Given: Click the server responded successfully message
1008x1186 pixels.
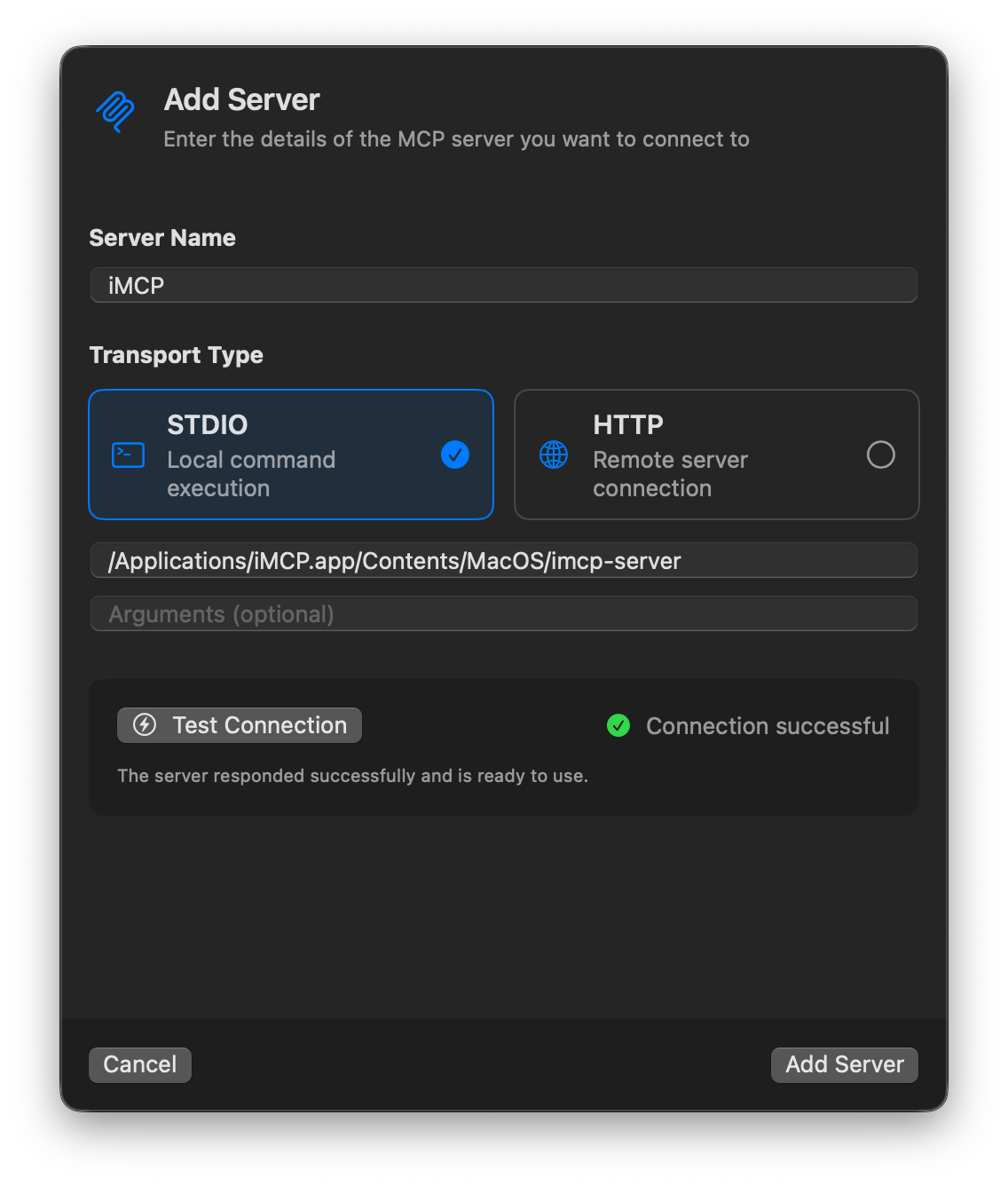Looking at the screenshot, I should point(353,775).
